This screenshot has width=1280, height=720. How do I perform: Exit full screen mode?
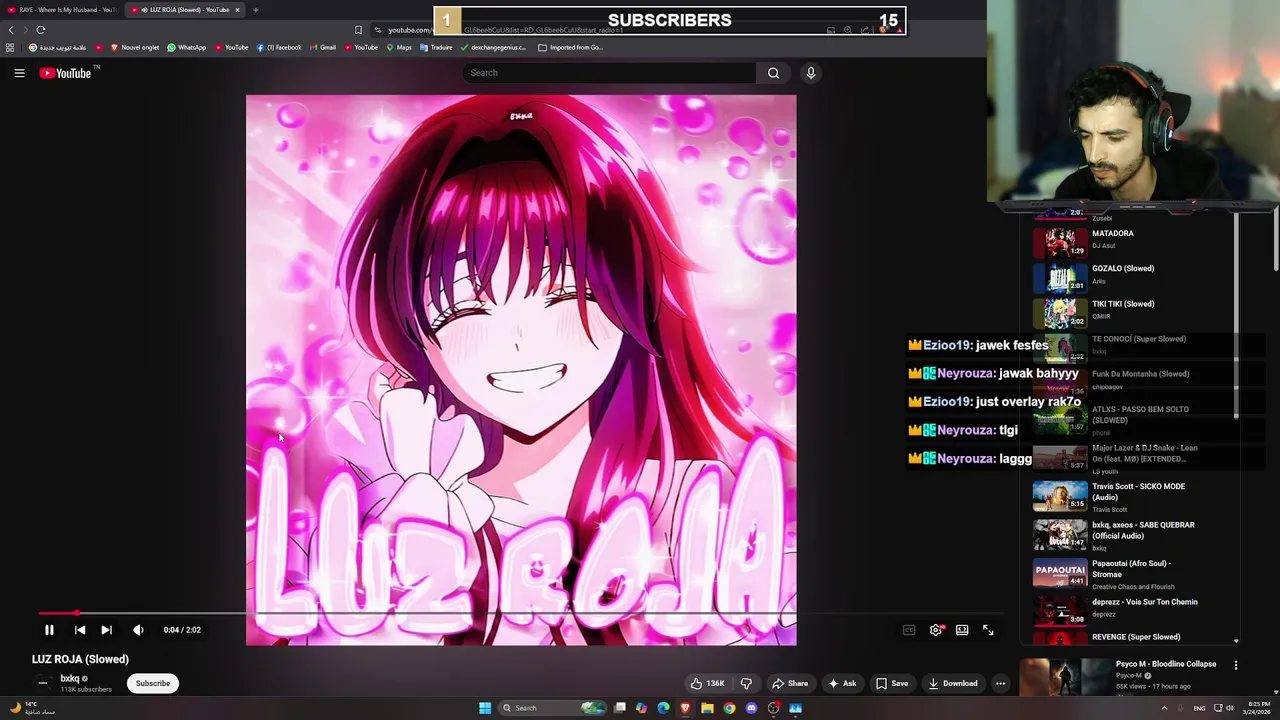coord(988,630)
